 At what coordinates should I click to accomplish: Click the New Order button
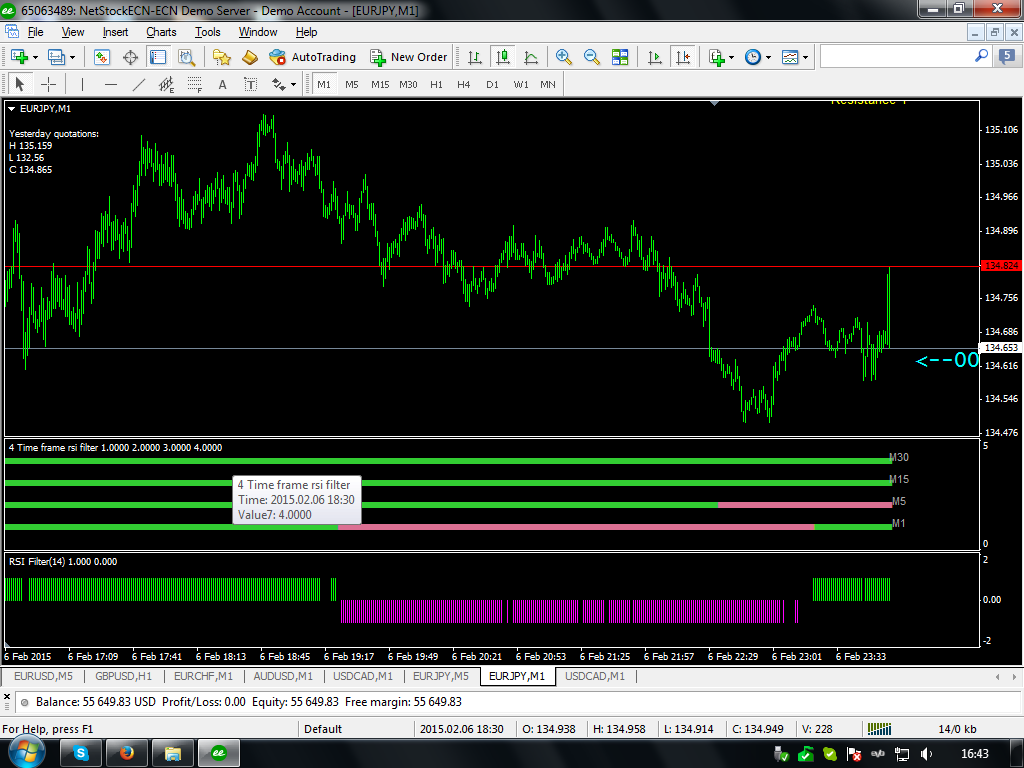click(x=410, y=57)
